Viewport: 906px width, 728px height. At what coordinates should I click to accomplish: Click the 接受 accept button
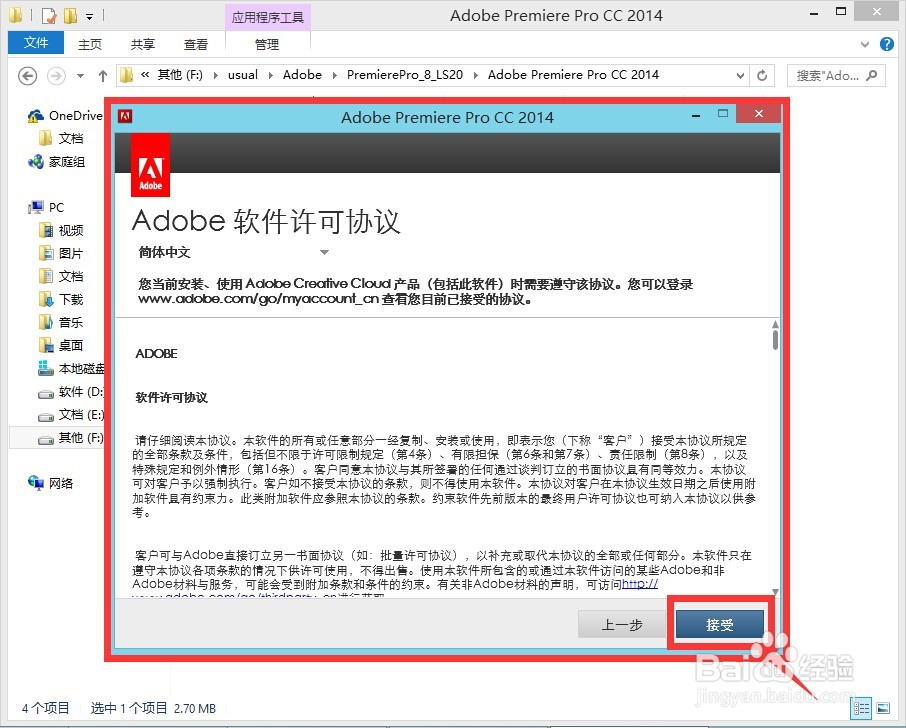tap(722, 623)
